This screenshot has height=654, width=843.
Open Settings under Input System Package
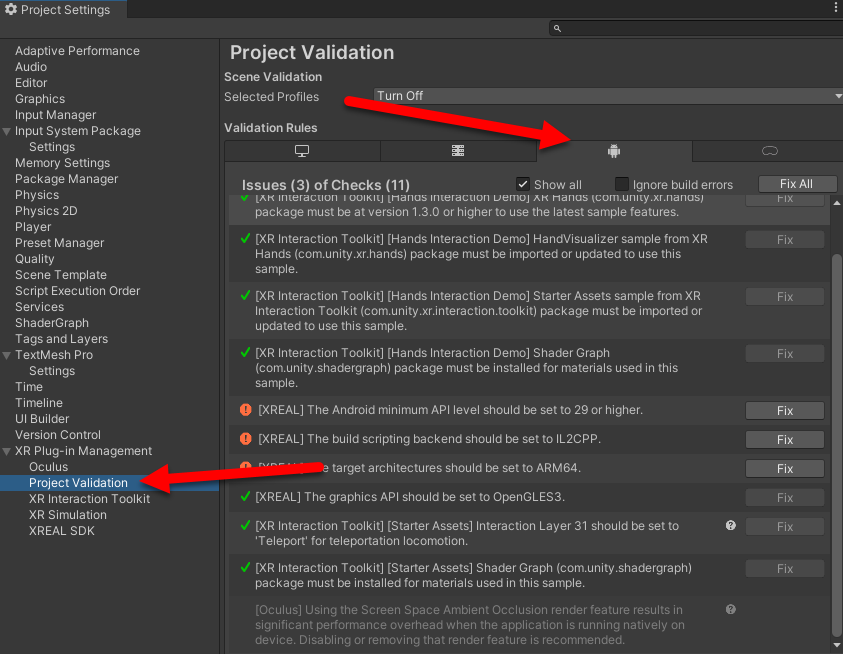(52, 147)
